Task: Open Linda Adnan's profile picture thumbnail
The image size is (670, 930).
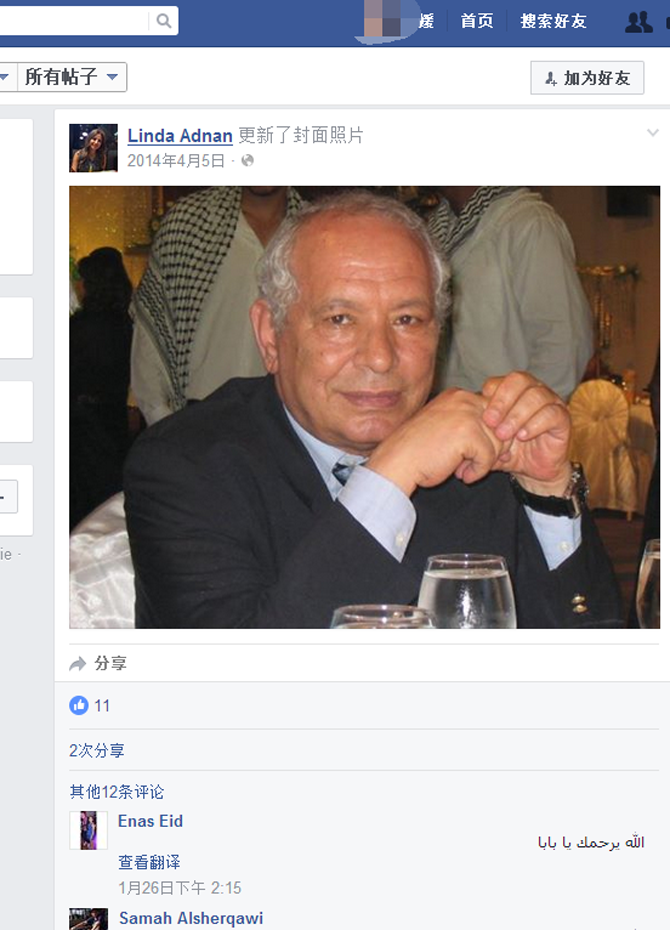Action: pos(94,148)
